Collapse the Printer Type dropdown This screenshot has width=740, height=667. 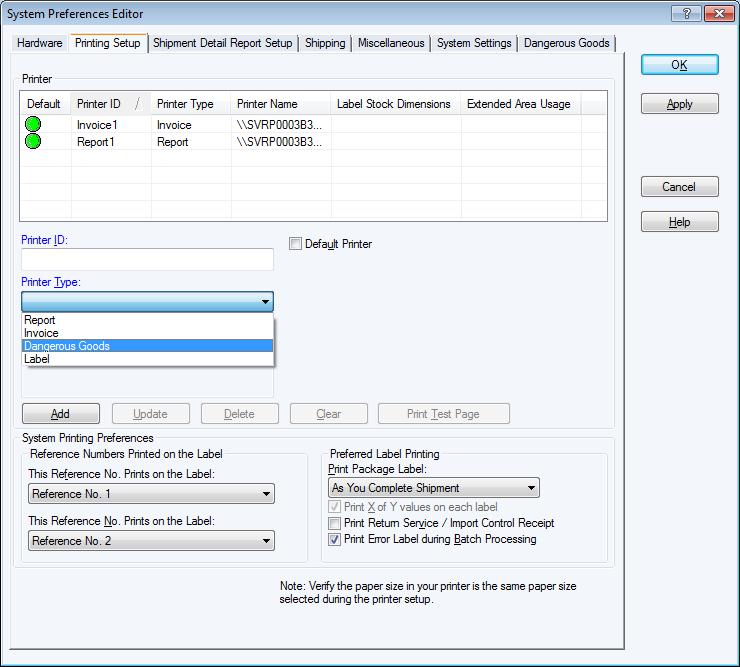pyautogui.click(x=265, y=302)
